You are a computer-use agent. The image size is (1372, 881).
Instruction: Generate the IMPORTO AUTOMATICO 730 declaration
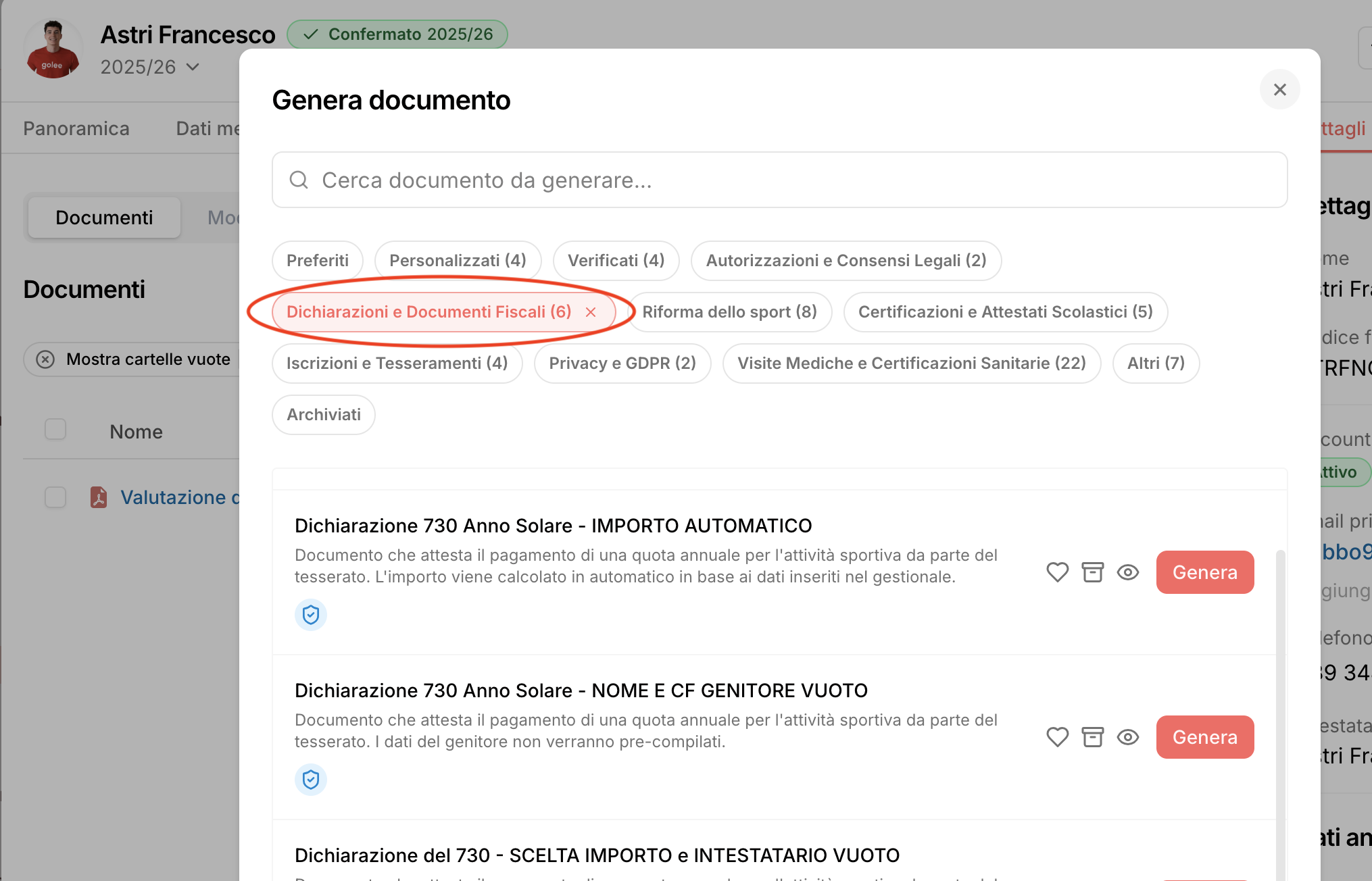point(1204,572)
